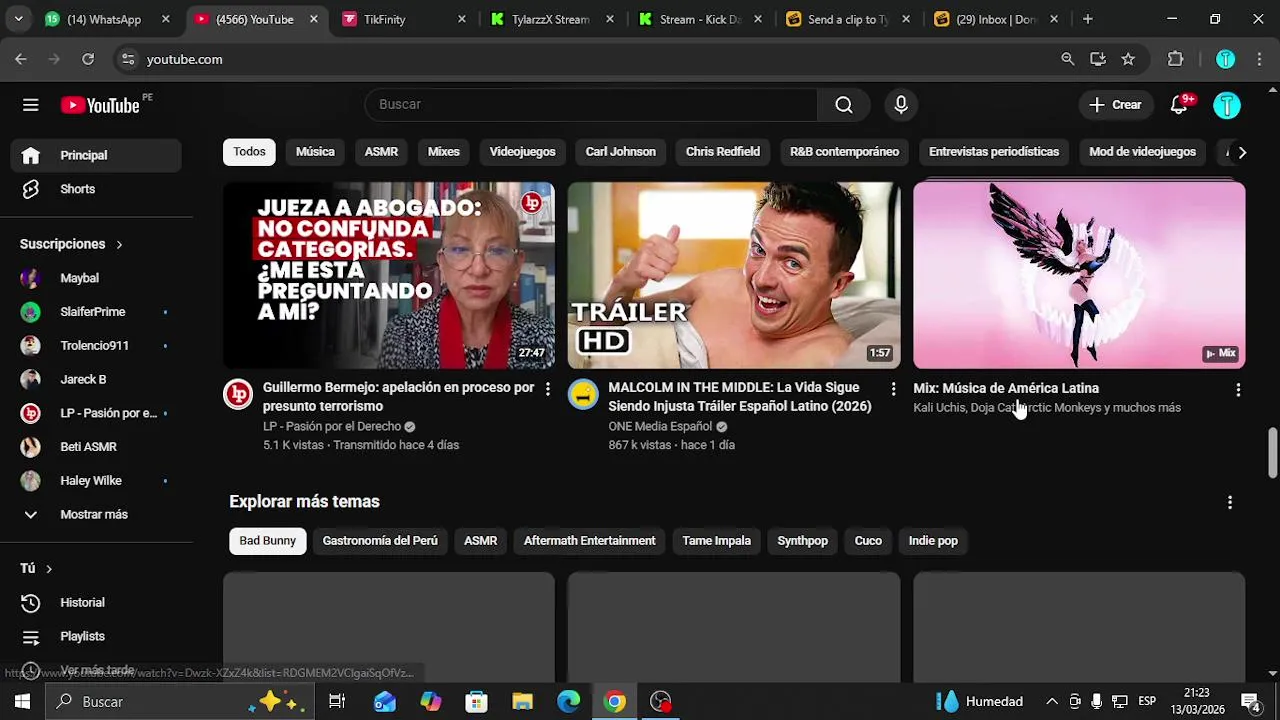Select the Música filter chip

pyautogui.click(x=315, y=152)
